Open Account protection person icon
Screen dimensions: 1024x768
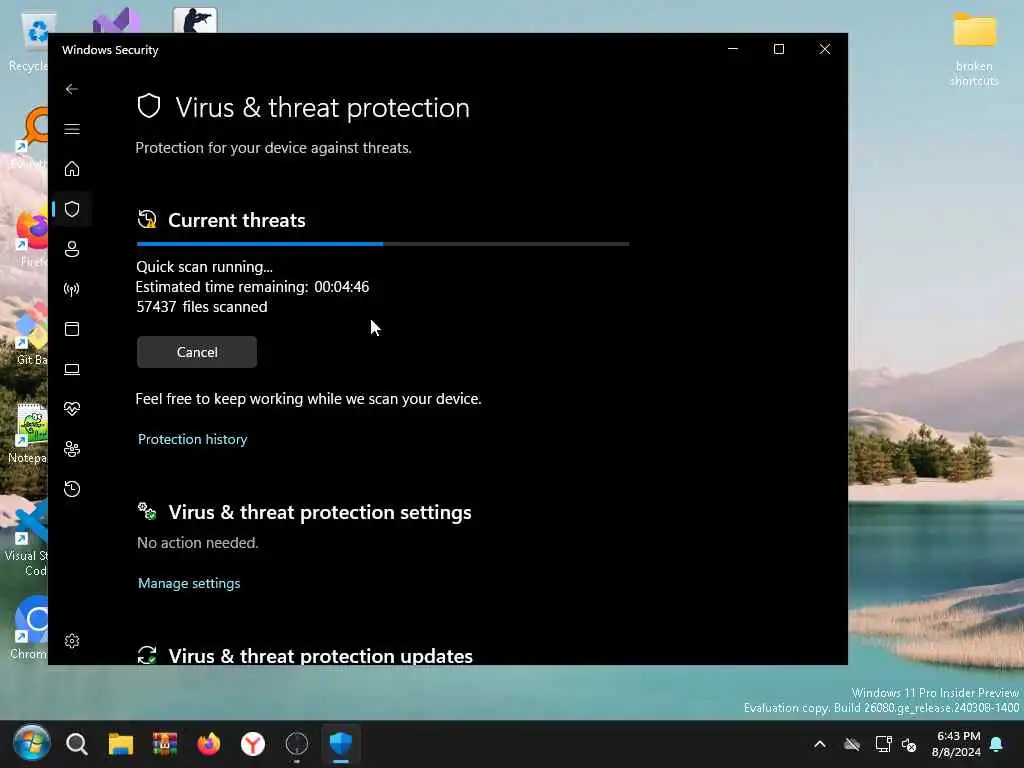coord(72,249)
